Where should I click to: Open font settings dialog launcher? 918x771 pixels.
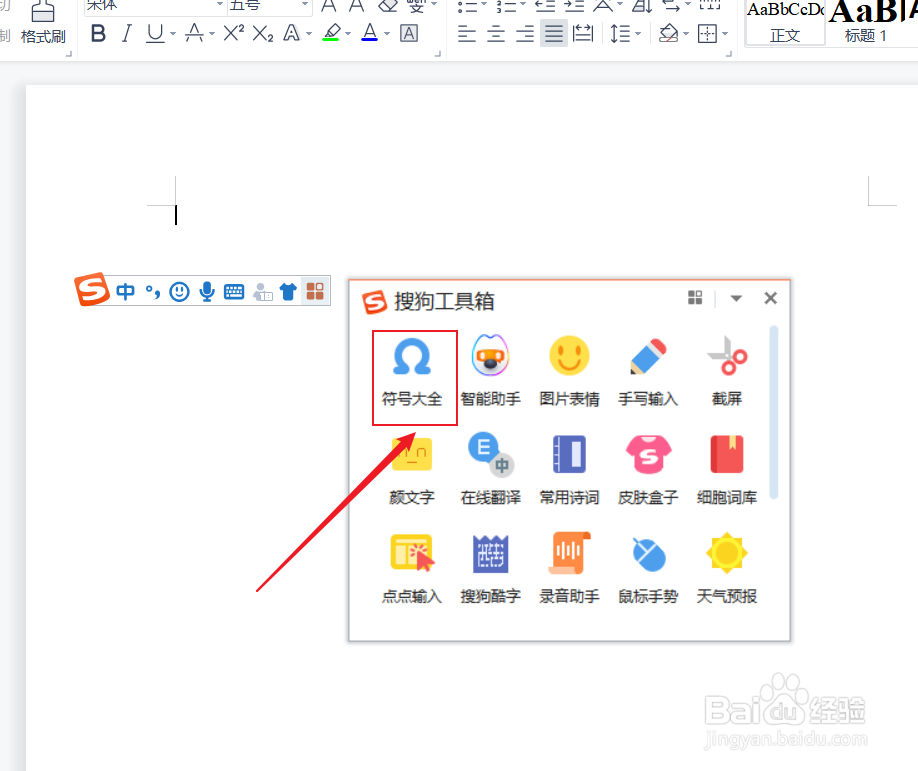(437, 54)
